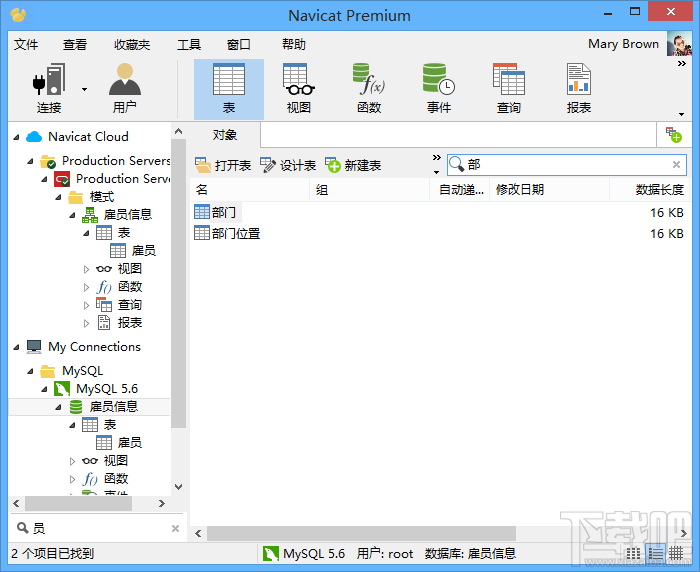Click the search magnifier in object filter
Image resolution: width=700 pixels, height=572 pixels.
point(456,164)
